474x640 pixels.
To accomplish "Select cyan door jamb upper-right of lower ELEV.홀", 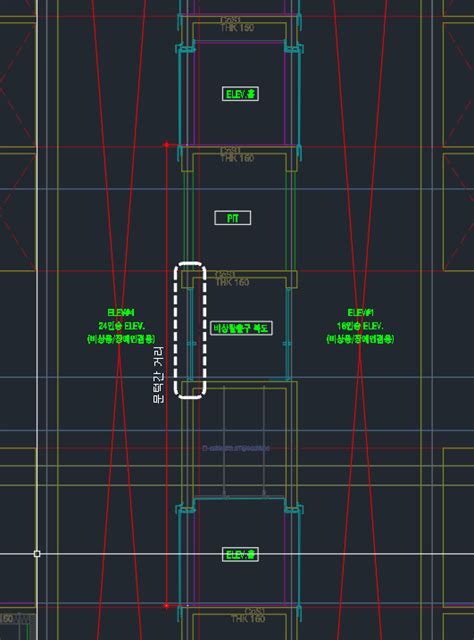I will (293, 508).
